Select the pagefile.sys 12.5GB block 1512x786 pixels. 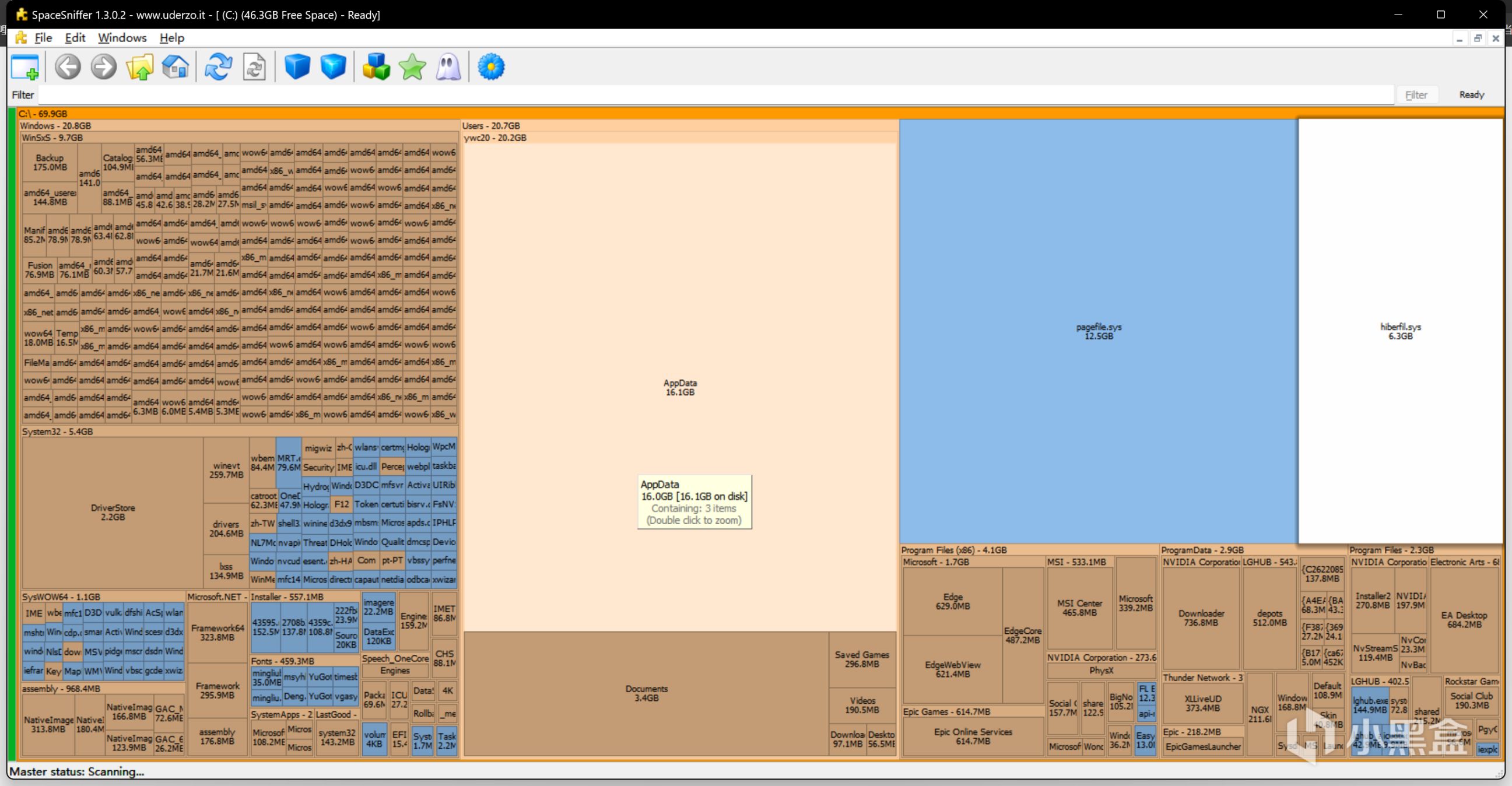pyautogui.click(x=1097, y=331)
